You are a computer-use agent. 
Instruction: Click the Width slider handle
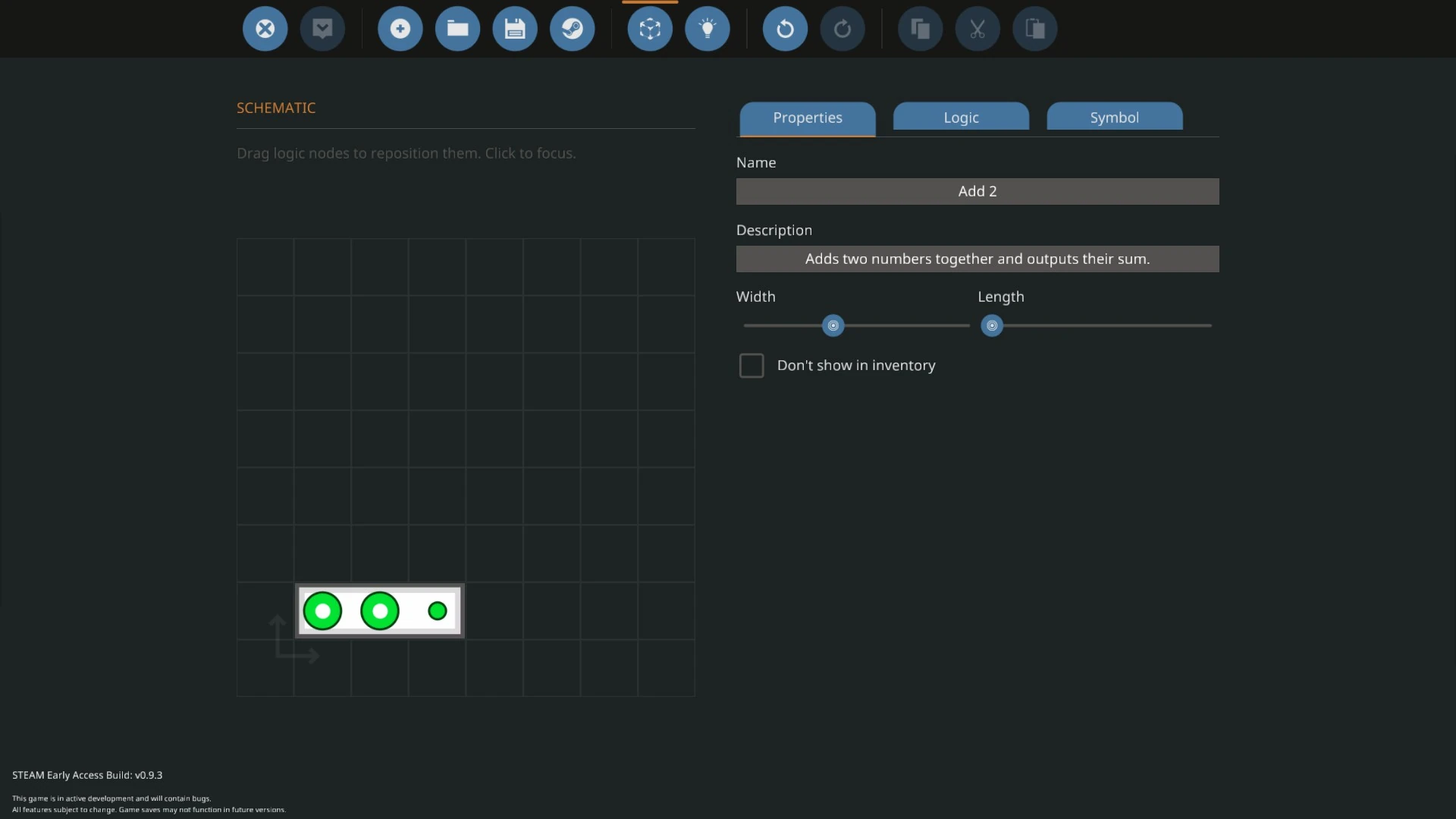point(833,325)
